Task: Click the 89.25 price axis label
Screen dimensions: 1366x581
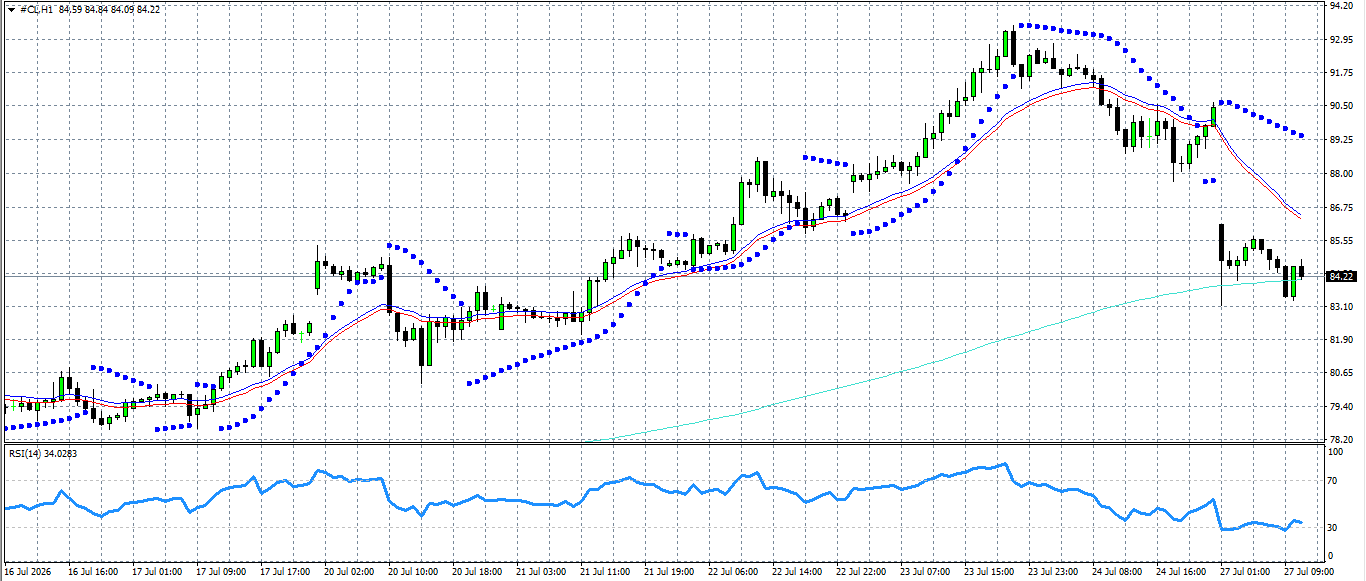Action: 1341,140
